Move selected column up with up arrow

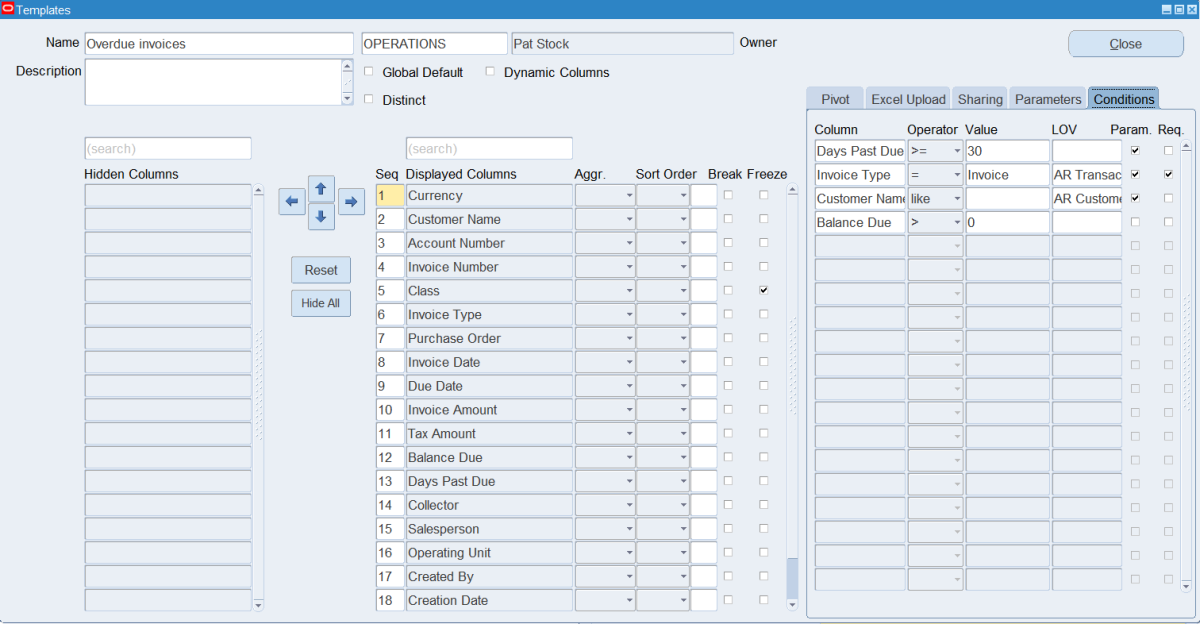pyautogui.click(x=321, y=187)
